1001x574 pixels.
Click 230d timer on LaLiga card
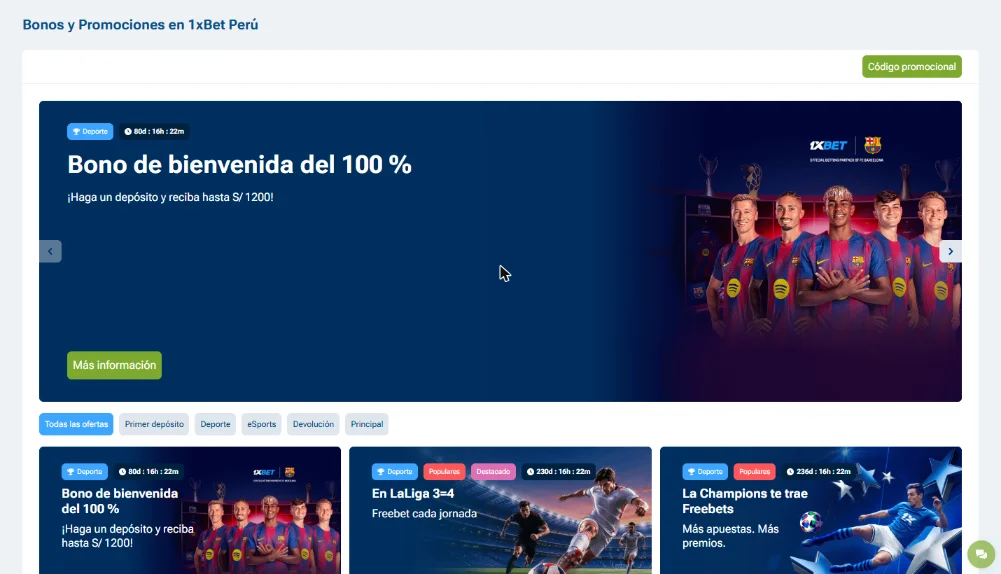click(x=559, y=472)
